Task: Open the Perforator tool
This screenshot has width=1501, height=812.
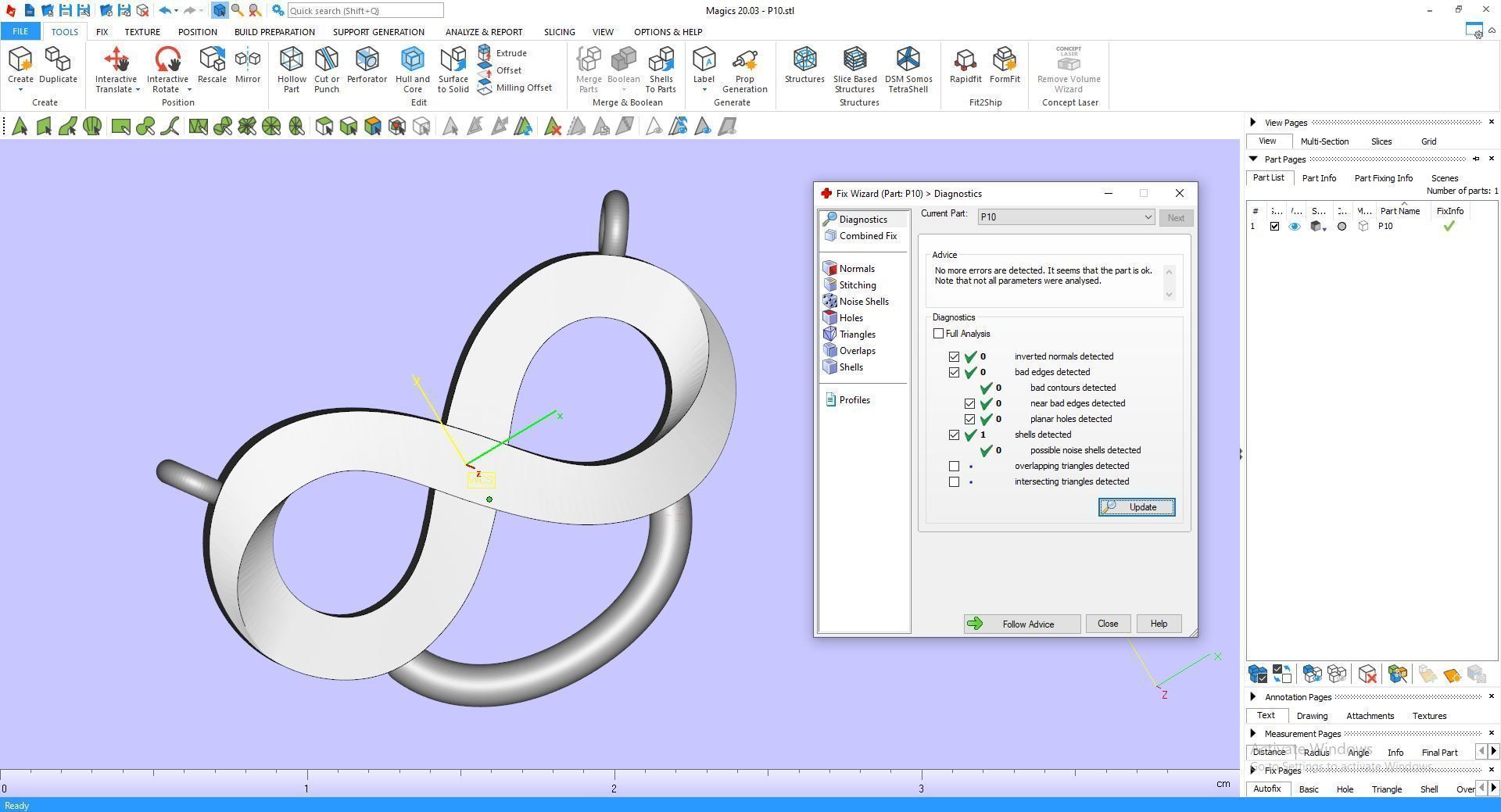Action: coord(367,66)
